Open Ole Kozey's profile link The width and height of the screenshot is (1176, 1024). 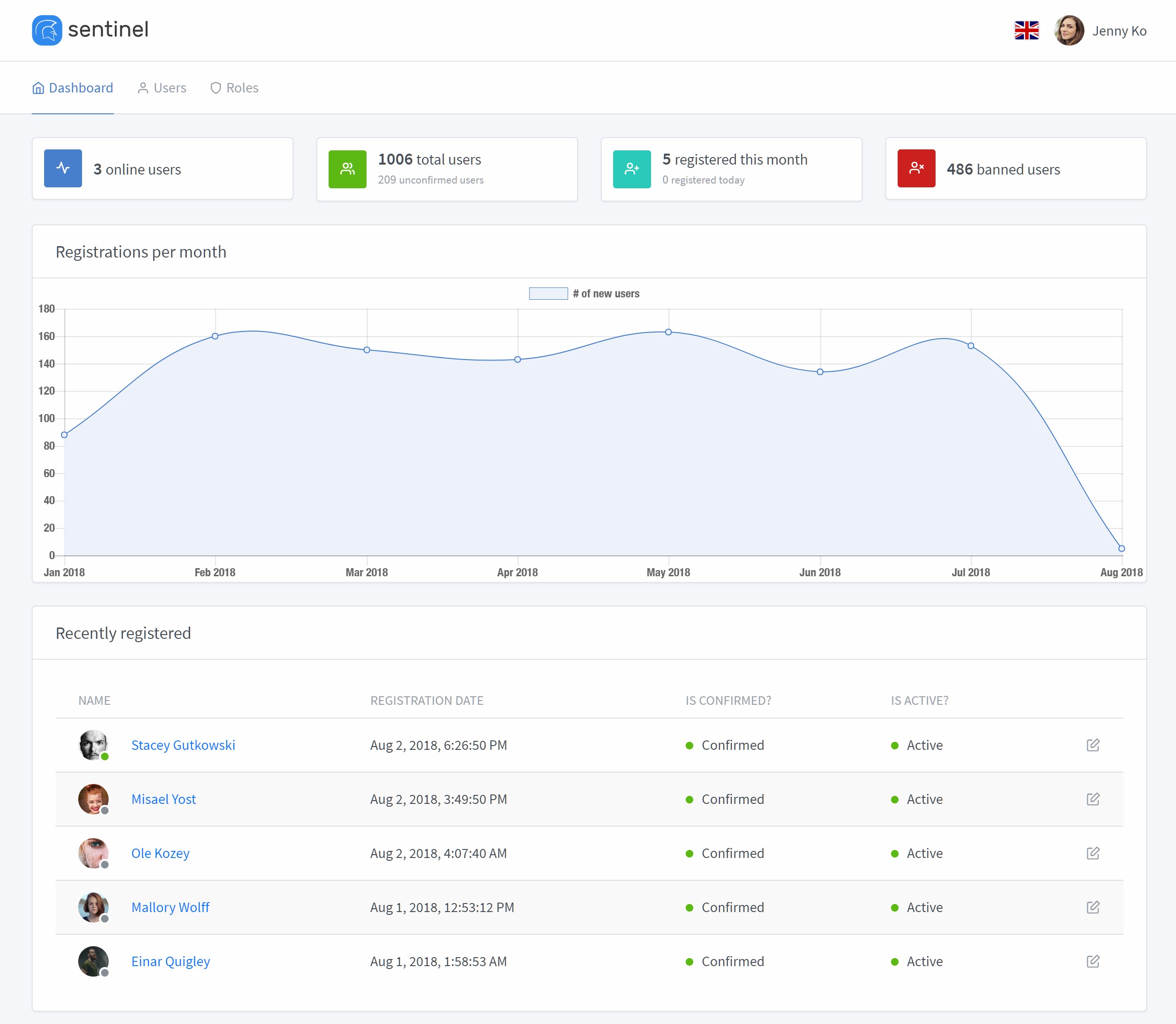click(160, 853)
